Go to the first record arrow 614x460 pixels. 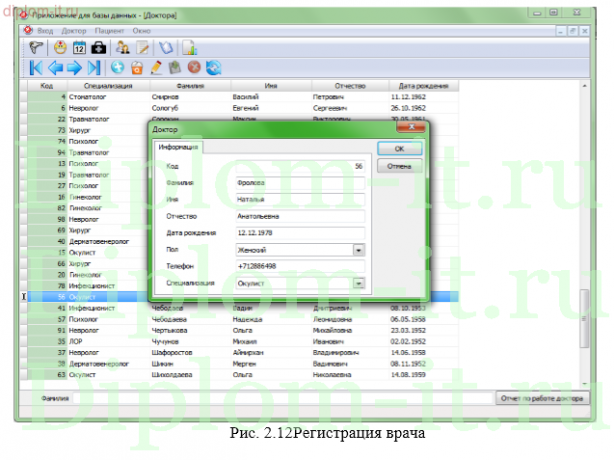tap(35, 68)
